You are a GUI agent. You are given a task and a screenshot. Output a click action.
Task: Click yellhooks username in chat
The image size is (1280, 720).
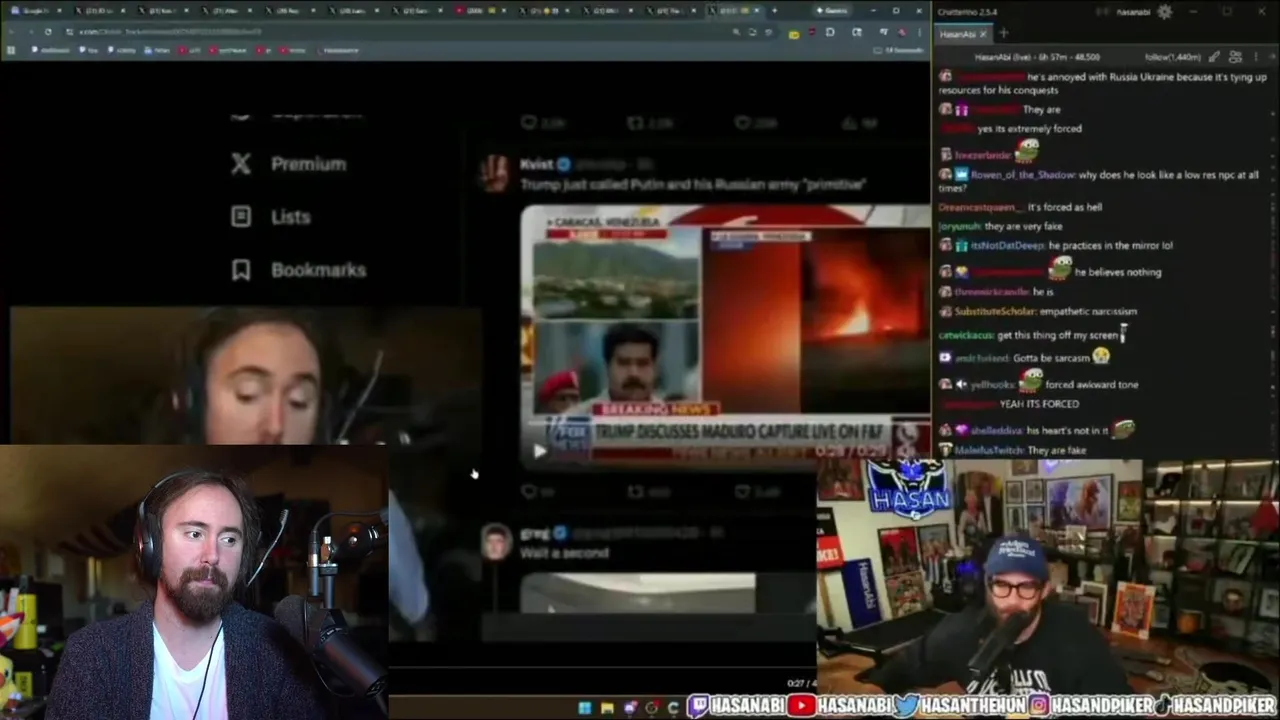tap(992, 384)
